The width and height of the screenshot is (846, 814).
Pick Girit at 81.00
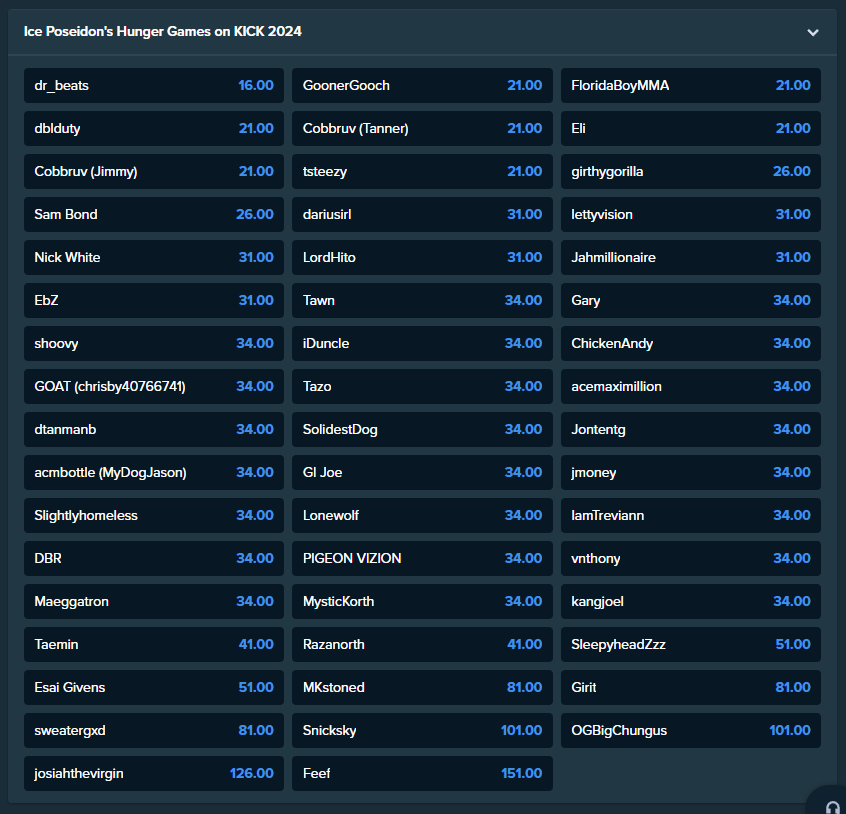tap(691, 688)
